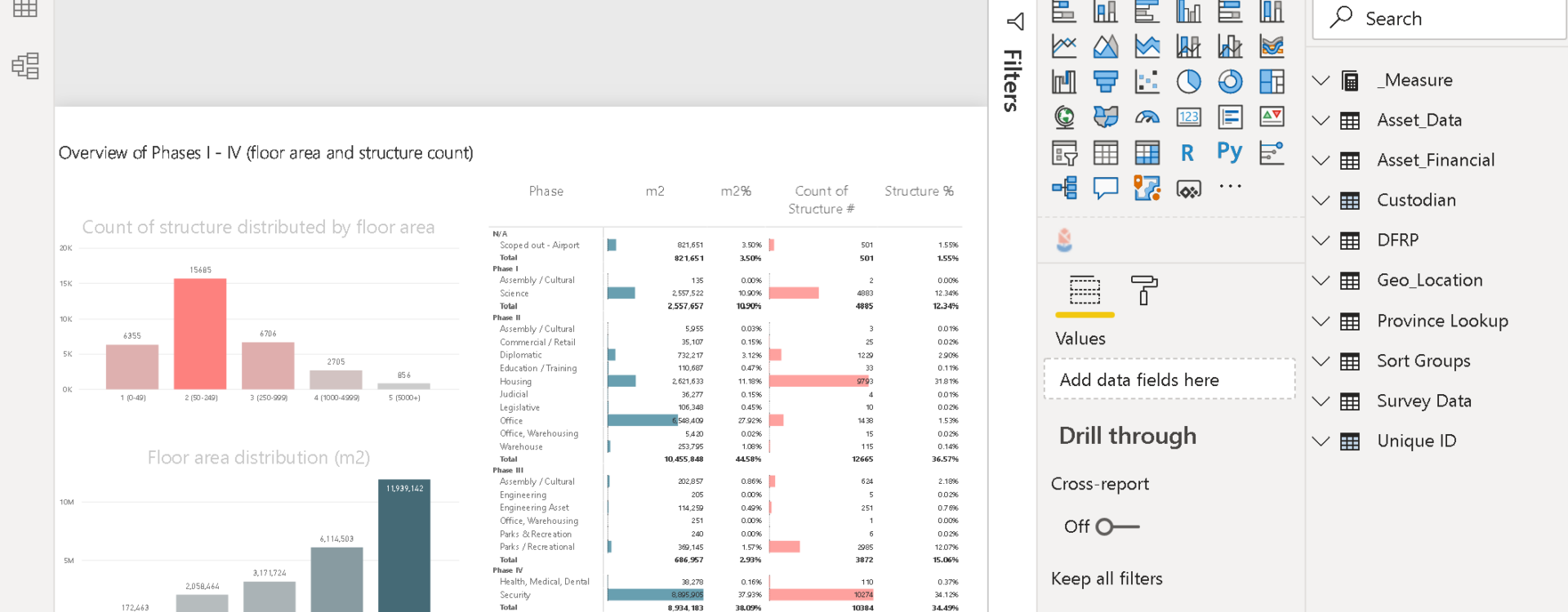This screenshot has height=612, width=1568.
Task: Select the Treemap visual
Action: click(x=1272, y=82)
